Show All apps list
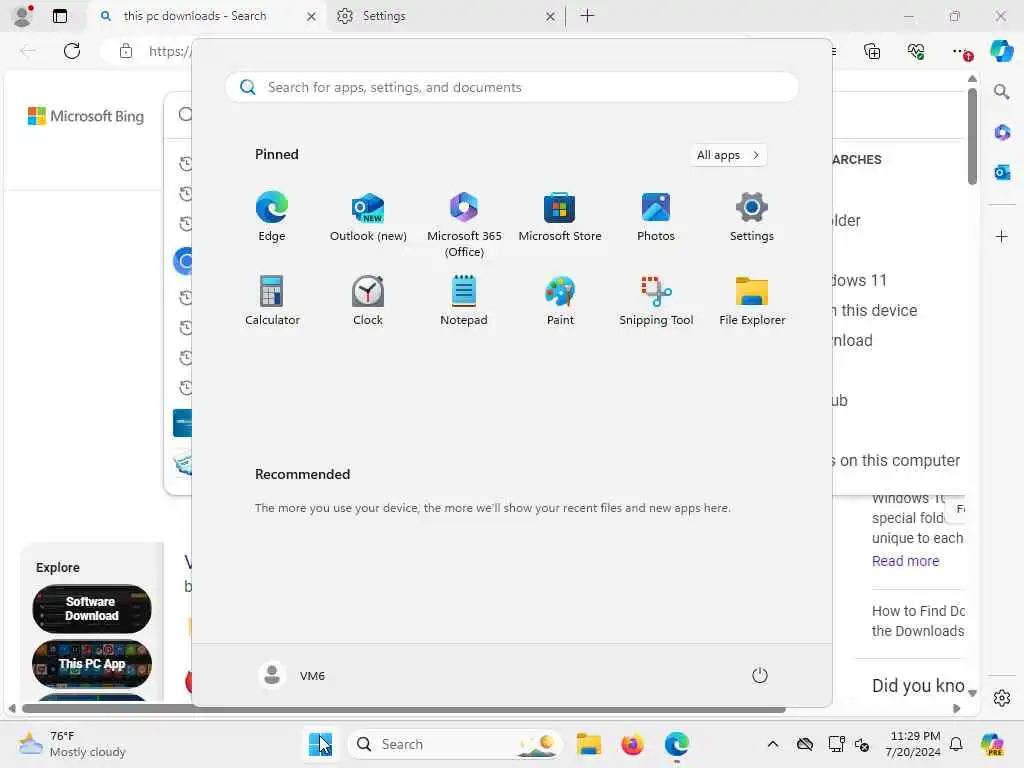The height and width of the screenshot is (768, 1024). point(728,155)
